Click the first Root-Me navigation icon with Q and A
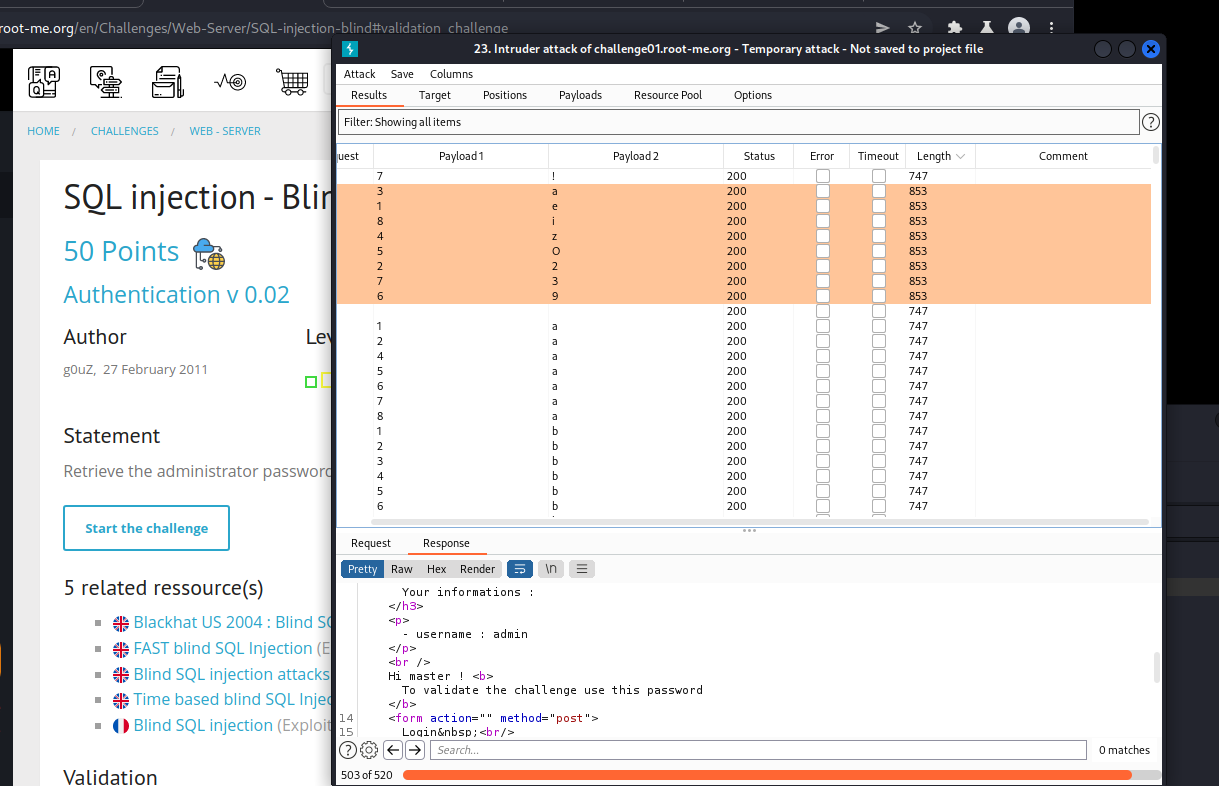 44,81
